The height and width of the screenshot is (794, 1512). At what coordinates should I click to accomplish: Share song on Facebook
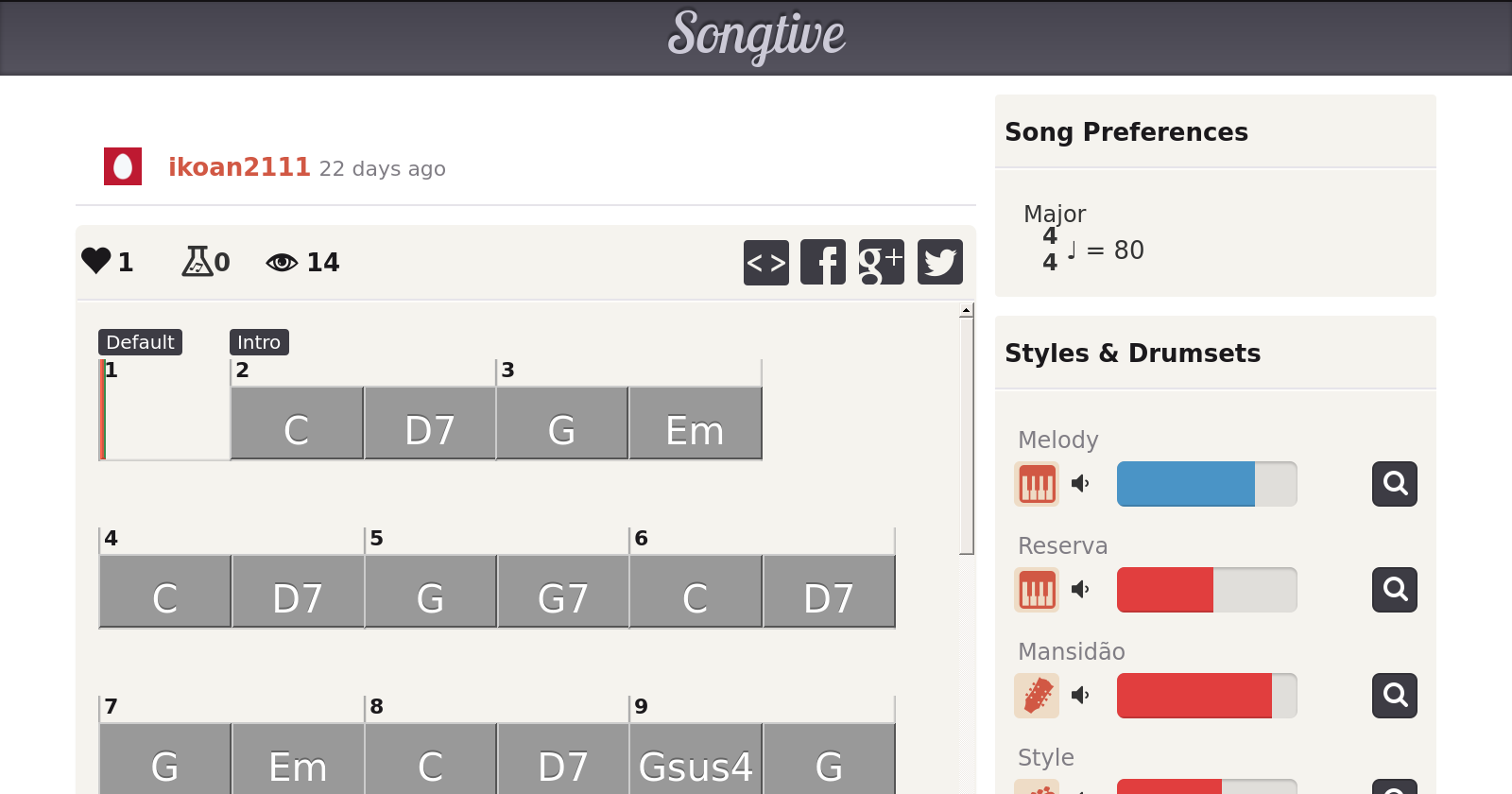tap(823, 262)
